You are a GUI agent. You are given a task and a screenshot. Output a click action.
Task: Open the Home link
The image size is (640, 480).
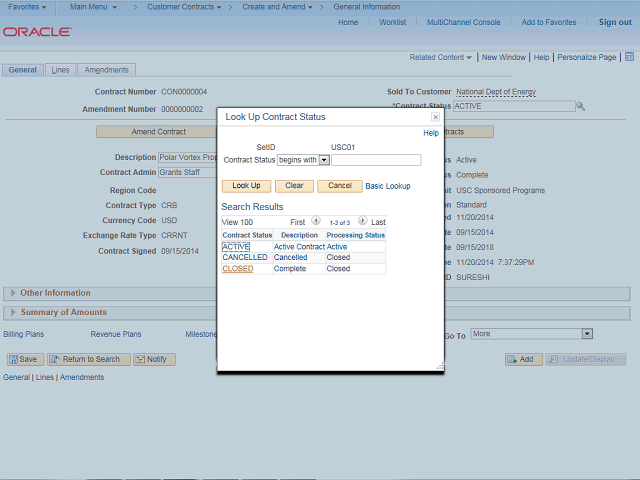pyautogui.click(x=348, y=22)
